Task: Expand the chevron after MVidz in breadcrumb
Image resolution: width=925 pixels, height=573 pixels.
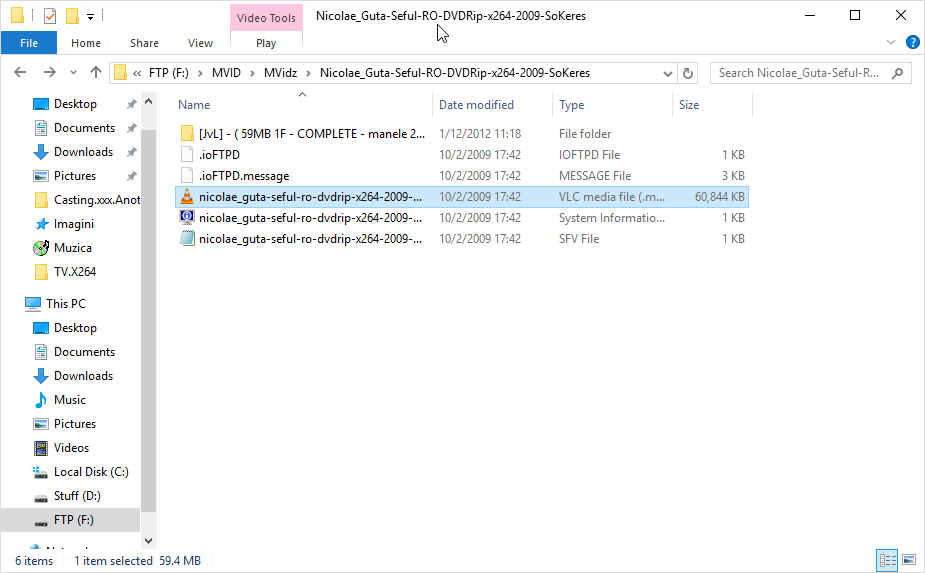Action: coord(309,73)
